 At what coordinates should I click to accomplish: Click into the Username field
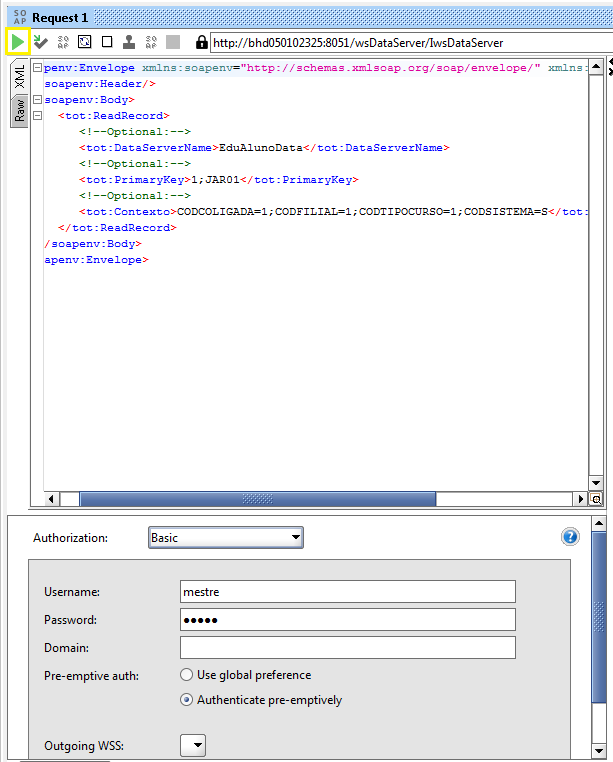(348, 592)
